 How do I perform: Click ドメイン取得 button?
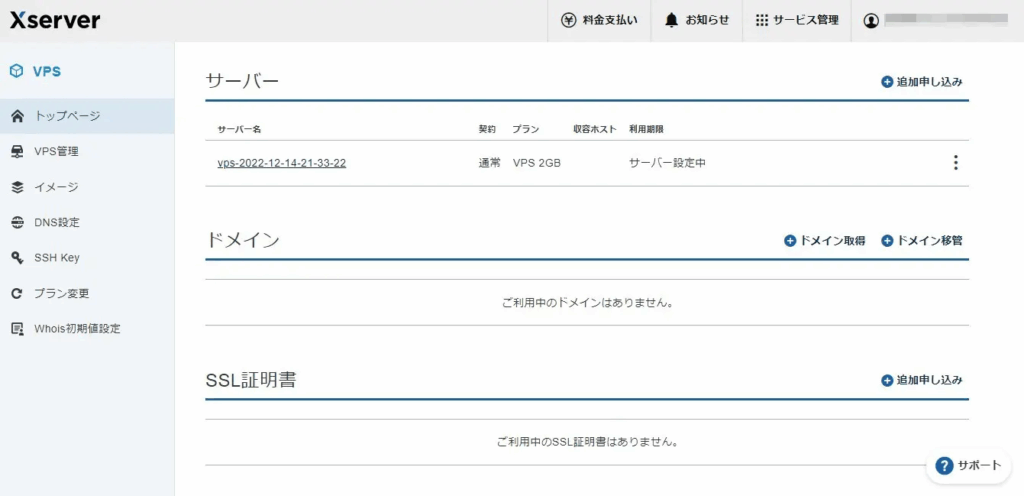(x=825, y=241)
